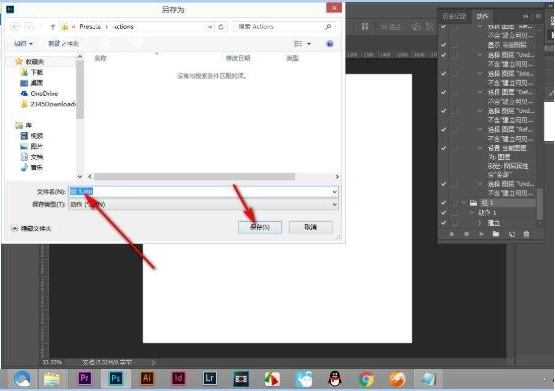This screenshot has height=391, width=555.
Task: Open the blue help icon in the dialog
Action: pyautogui.click(x=330, y=44)
